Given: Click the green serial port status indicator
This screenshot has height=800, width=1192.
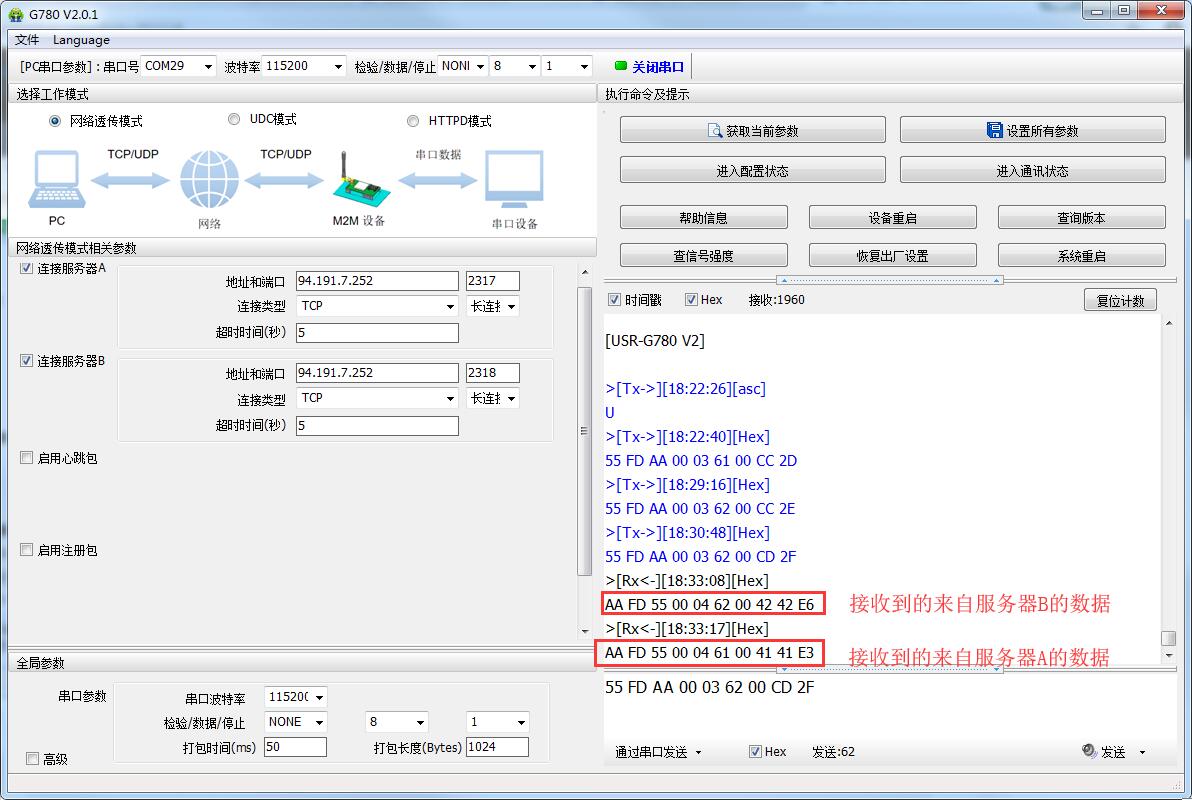Looking at the screenshot, I should click(620, 67).
